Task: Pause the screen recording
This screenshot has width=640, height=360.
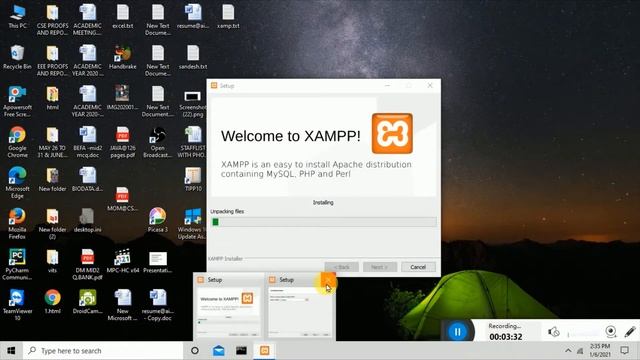Action: [x=458, y=331]
